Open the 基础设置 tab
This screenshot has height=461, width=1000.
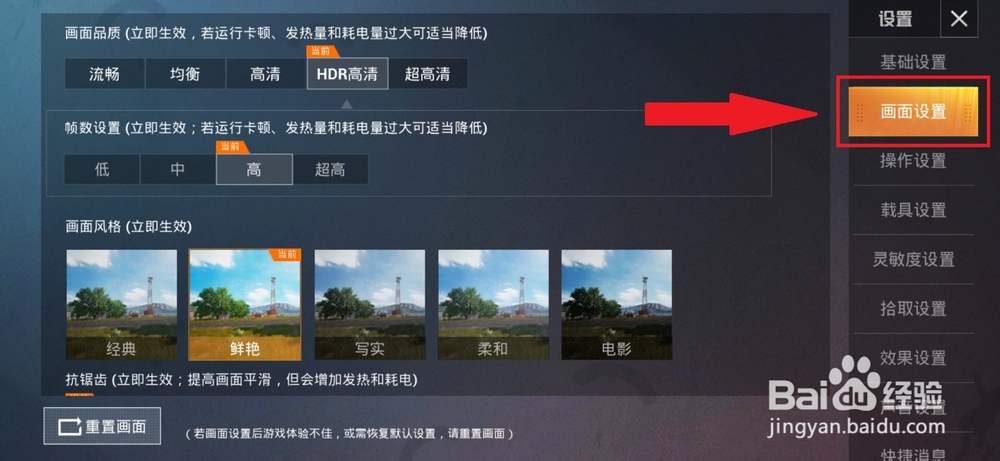coord(913,62)
